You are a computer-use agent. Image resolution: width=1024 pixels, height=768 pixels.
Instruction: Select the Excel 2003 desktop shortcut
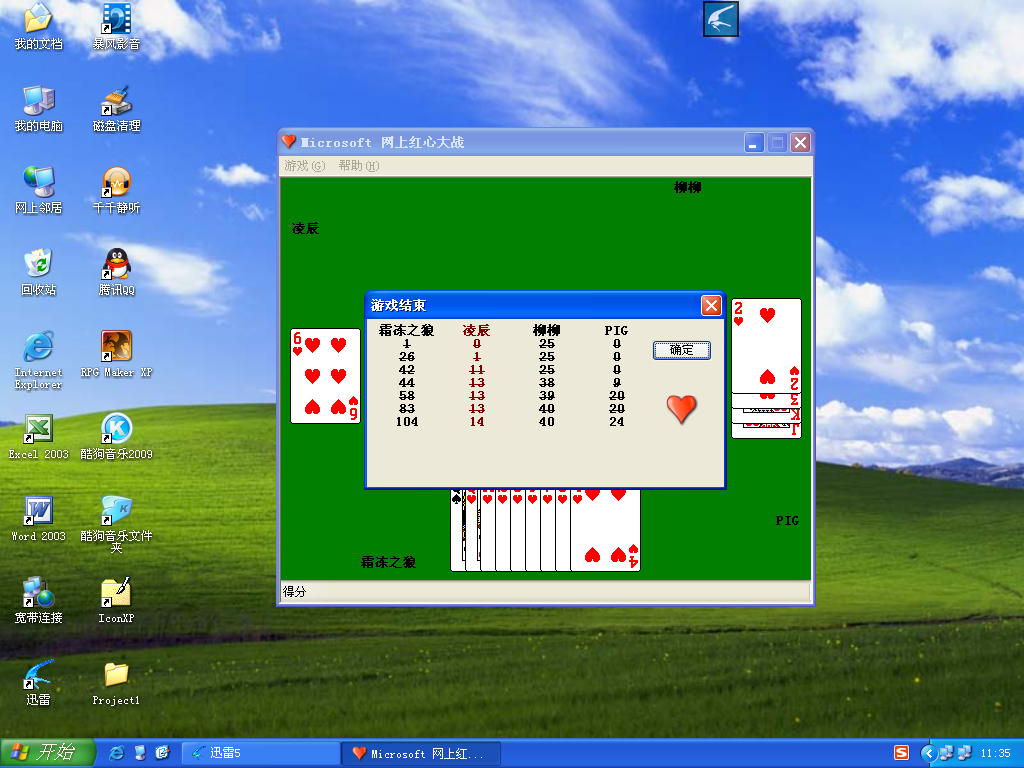pyautogui.click(x=39, y=436)
